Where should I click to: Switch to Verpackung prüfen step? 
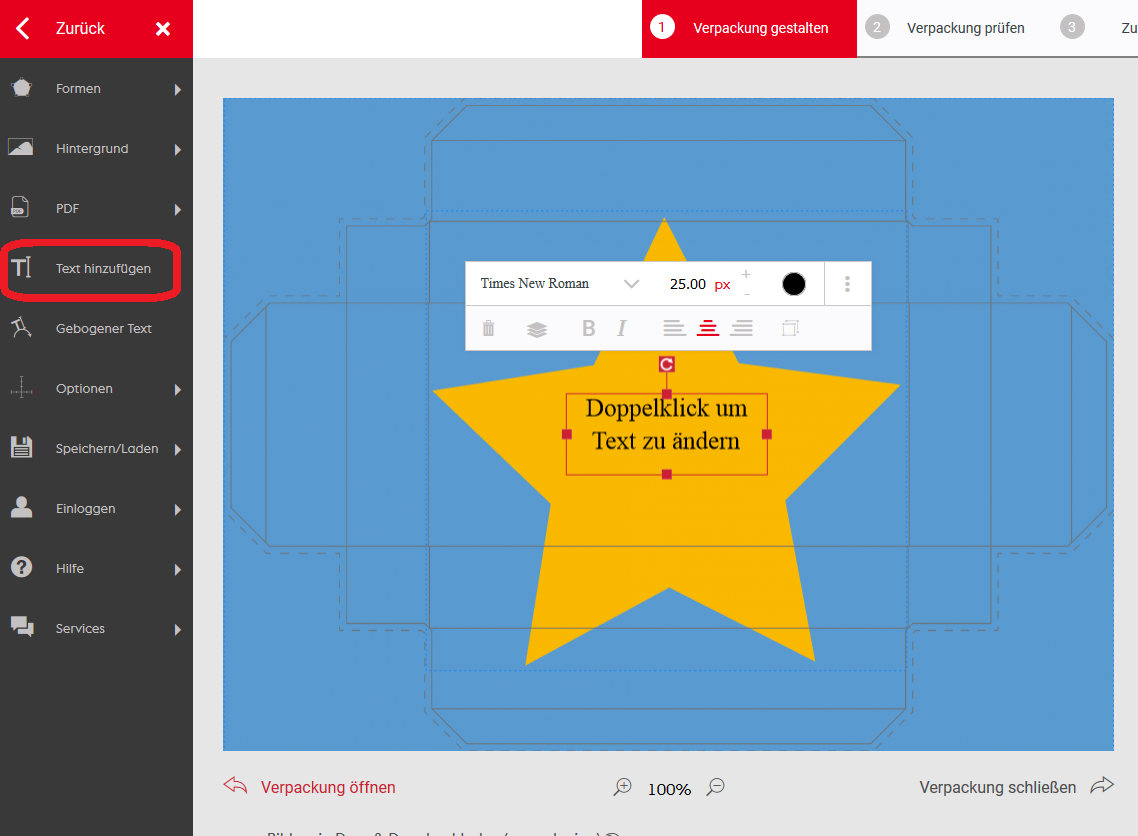pos(947,28)
